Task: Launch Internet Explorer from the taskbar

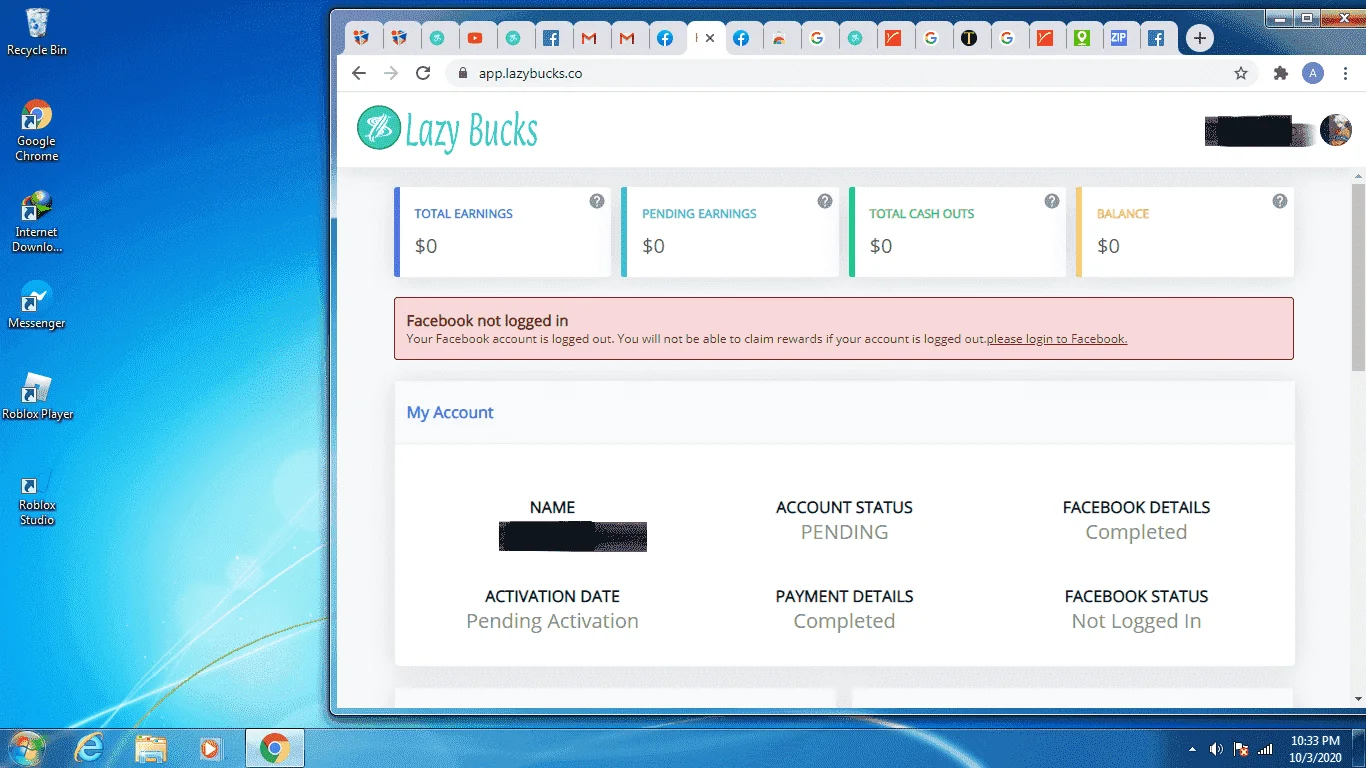Action: tap(89, 747)
